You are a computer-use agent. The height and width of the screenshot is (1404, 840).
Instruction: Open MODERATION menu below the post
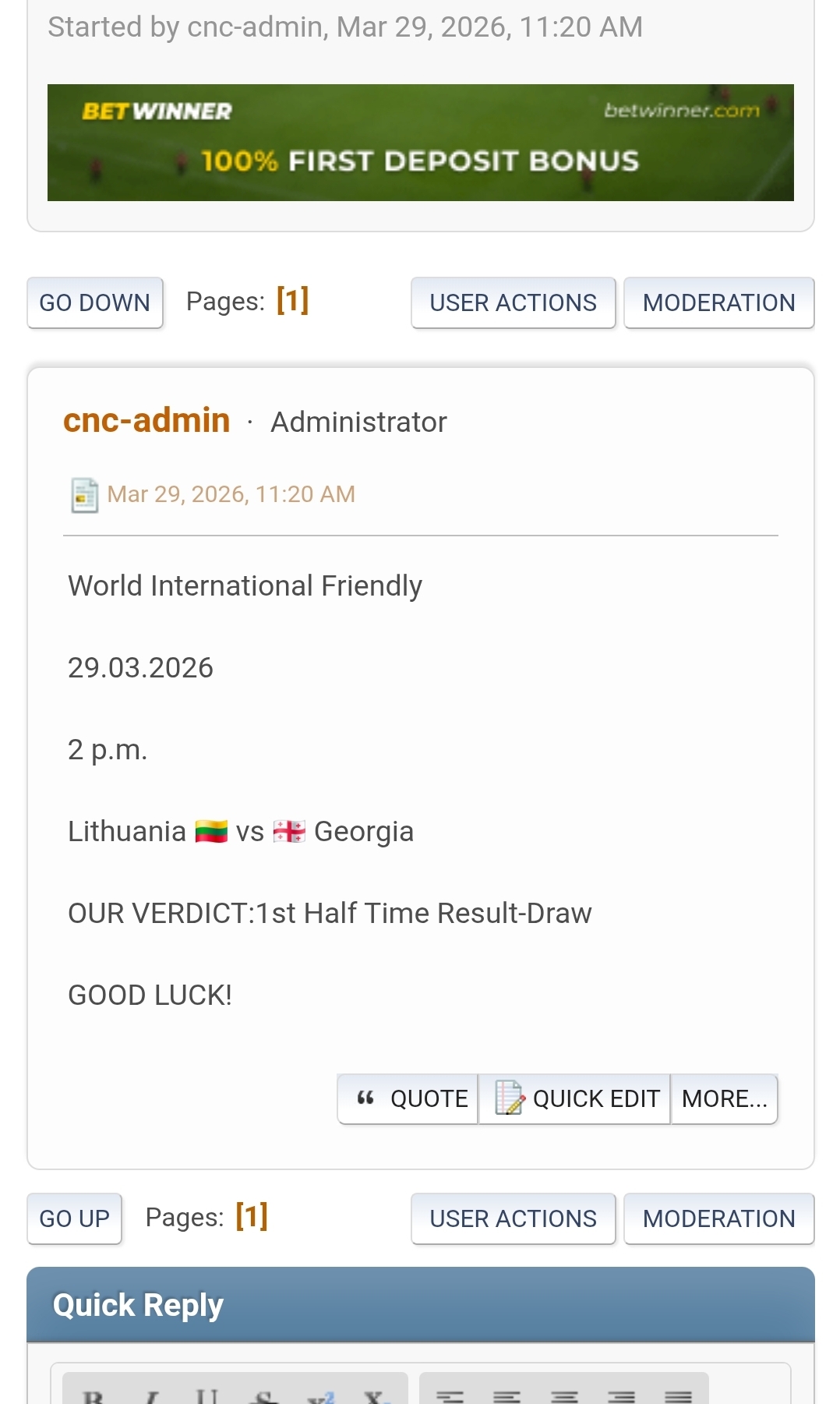[x=718, y=1218]
